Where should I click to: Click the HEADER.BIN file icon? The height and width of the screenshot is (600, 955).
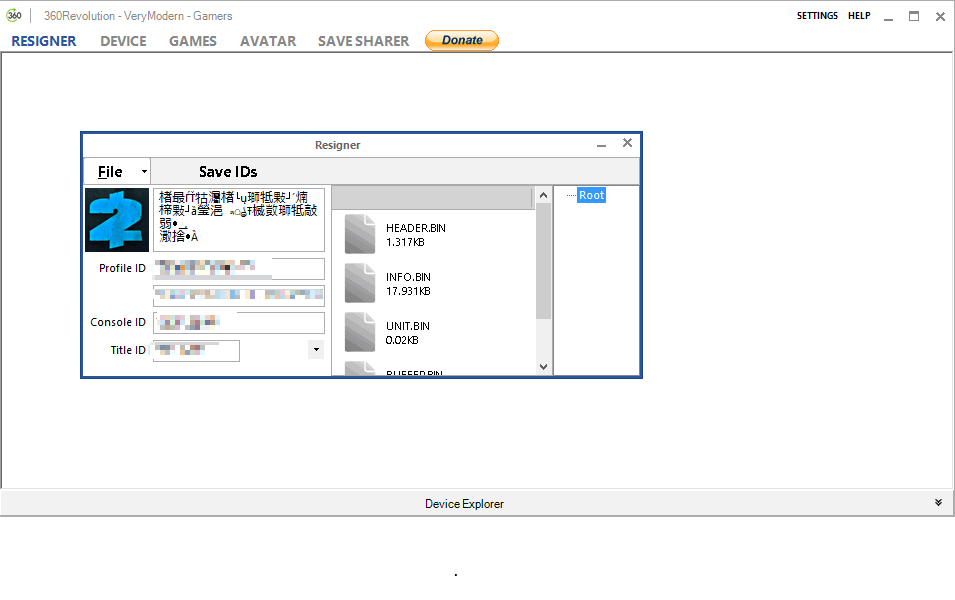[360, 234]
